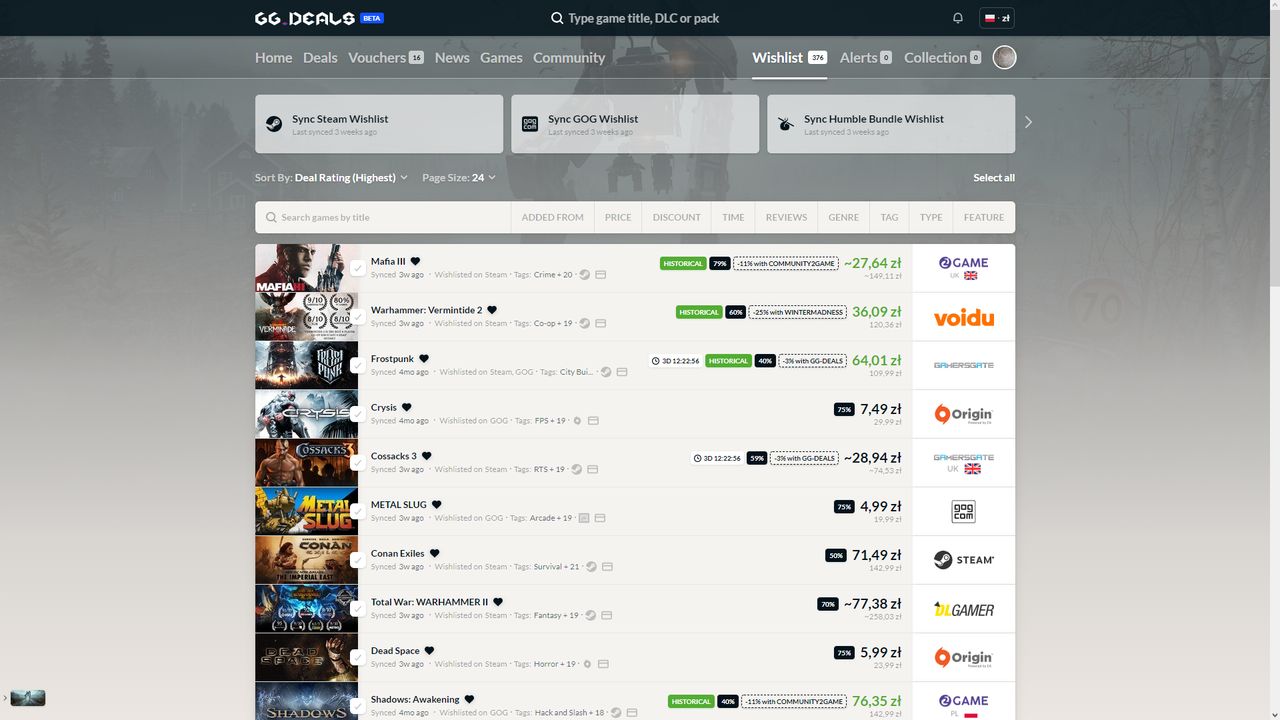Open the Collection tab

pyautogui.click(x=942, y=57)
